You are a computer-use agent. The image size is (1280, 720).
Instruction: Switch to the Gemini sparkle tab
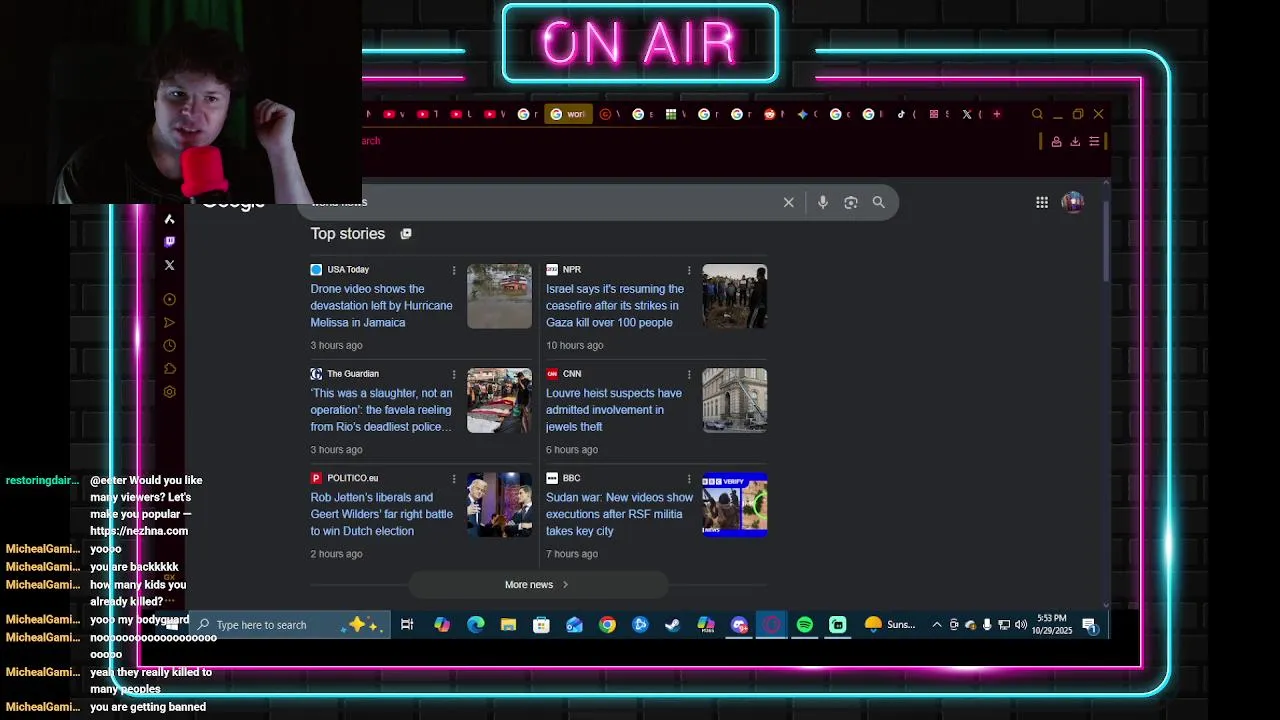click(805, 114)
